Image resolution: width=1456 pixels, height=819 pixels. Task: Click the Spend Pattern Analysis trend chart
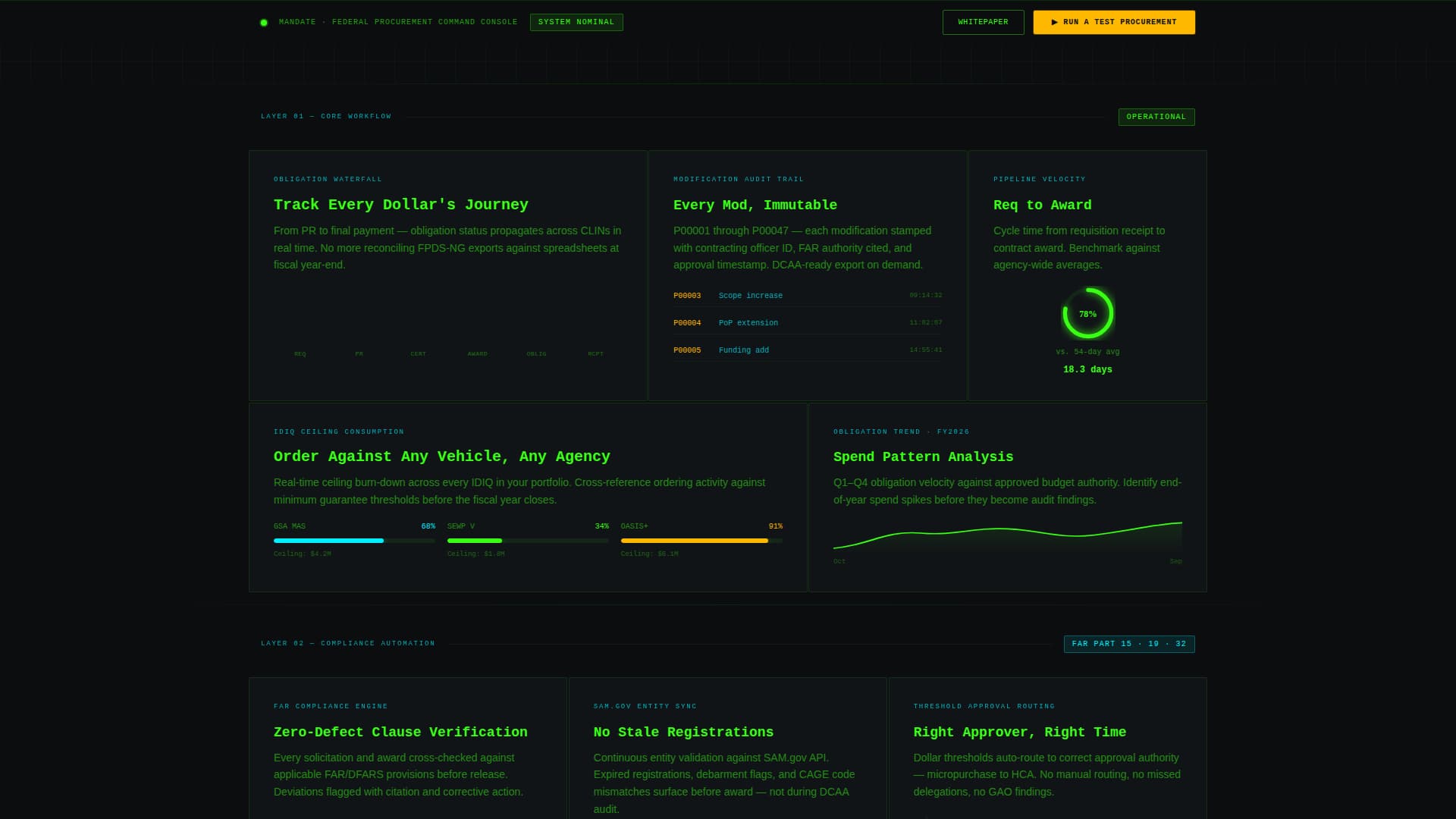tap(1007, 535)
